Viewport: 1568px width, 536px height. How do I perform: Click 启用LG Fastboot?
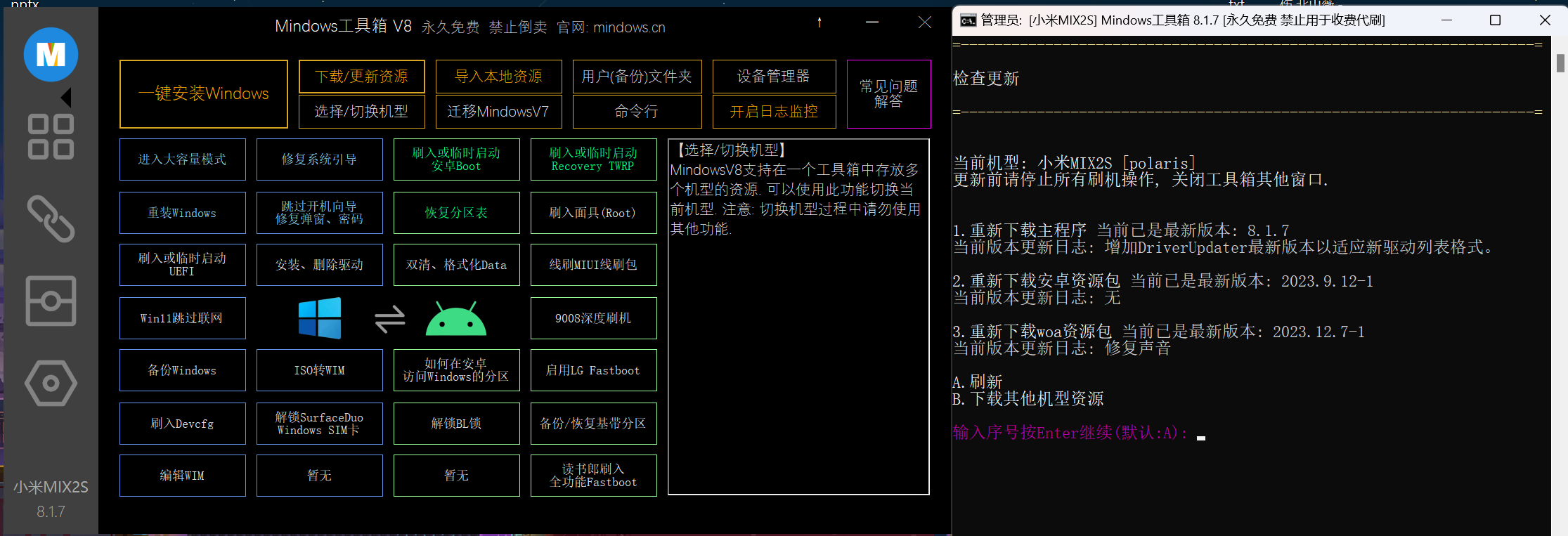pyautogui.click(x=594, y=370)
